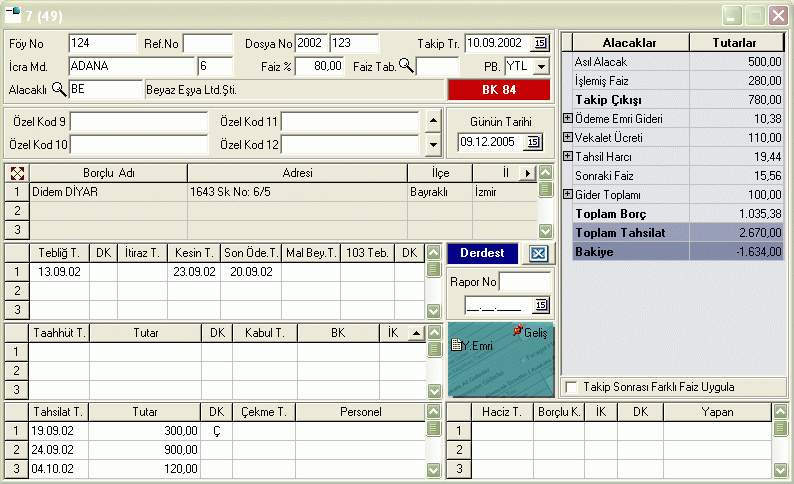Viewport: 794px width, 484px height.
Task: Open calendar picker for Günün Tarihi
Action: (533, 142)
